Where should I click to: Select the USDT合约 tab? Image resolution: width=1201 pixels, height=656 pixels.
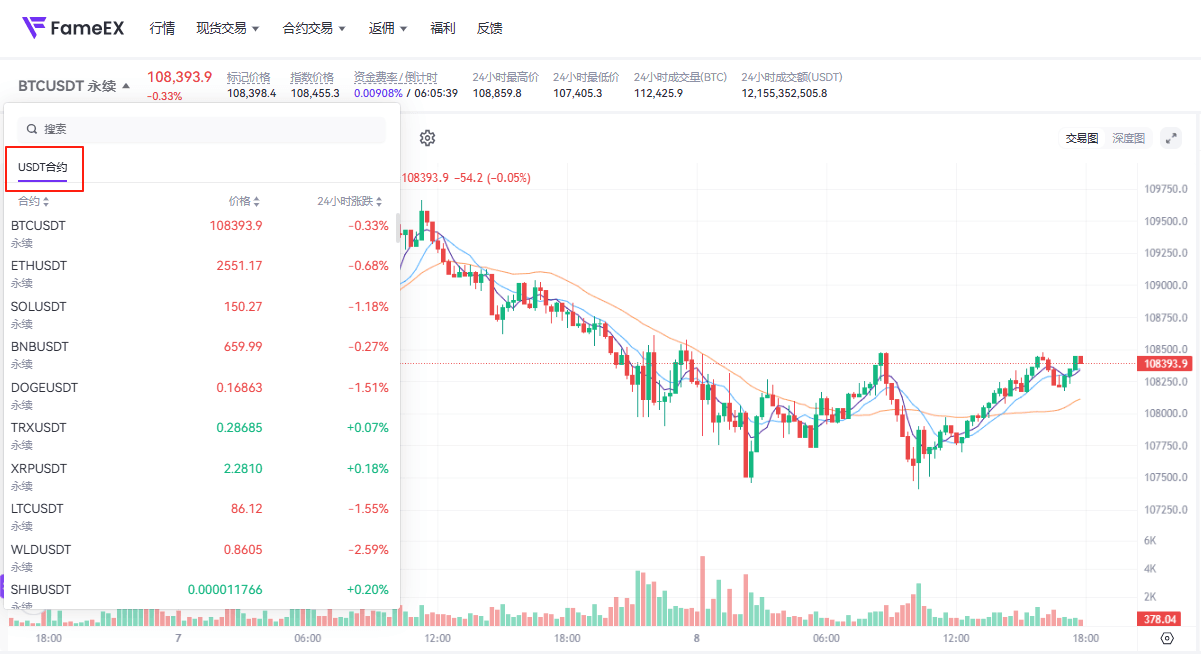pyautogui.click(x=43, y=167)
